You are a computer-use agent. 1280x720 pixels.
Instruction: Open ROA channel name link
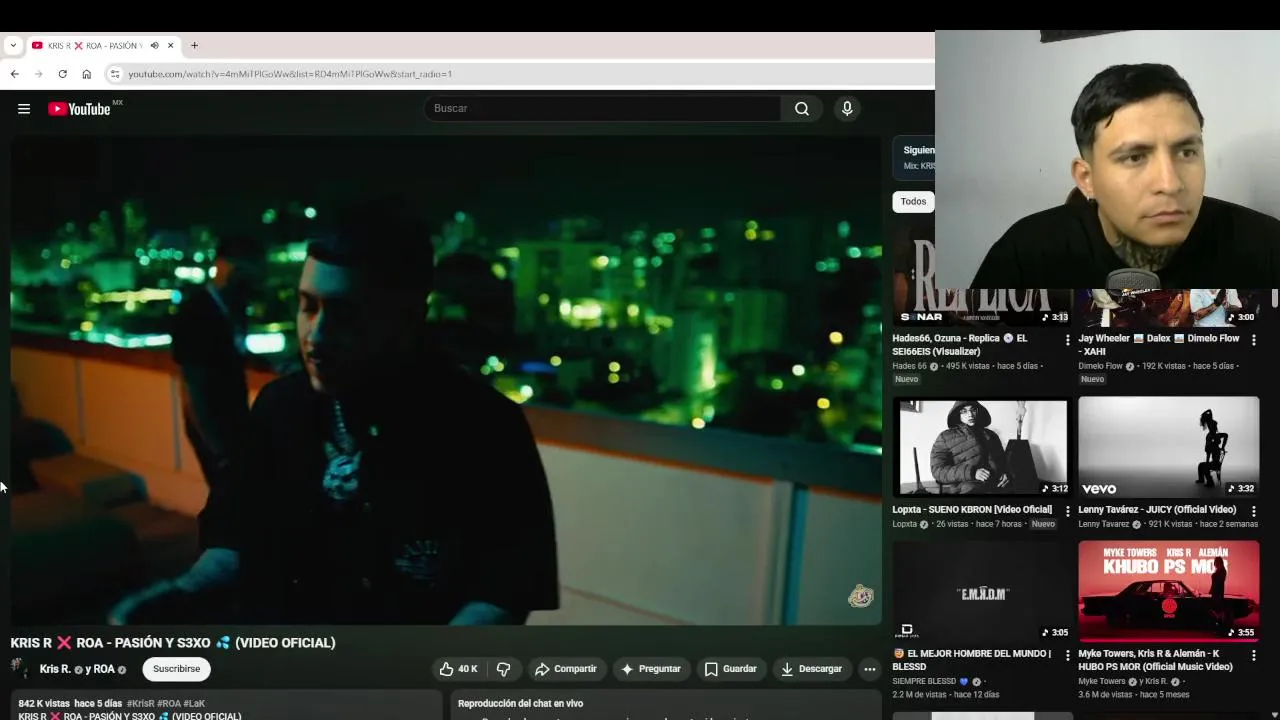coord(103,669)
